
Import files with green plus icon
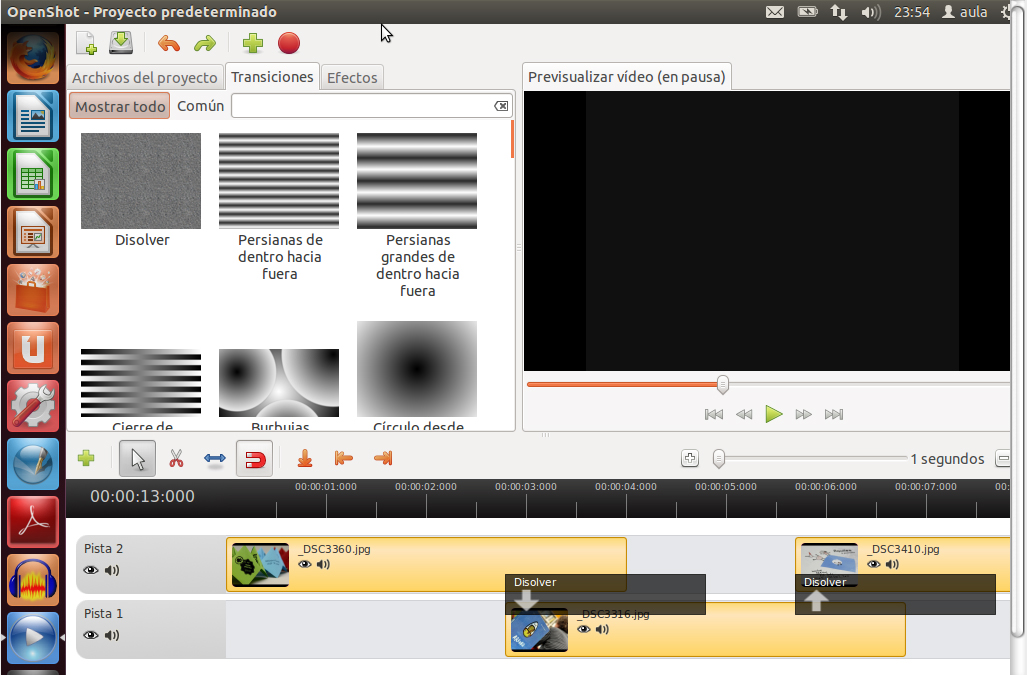(x=253, y=43)
